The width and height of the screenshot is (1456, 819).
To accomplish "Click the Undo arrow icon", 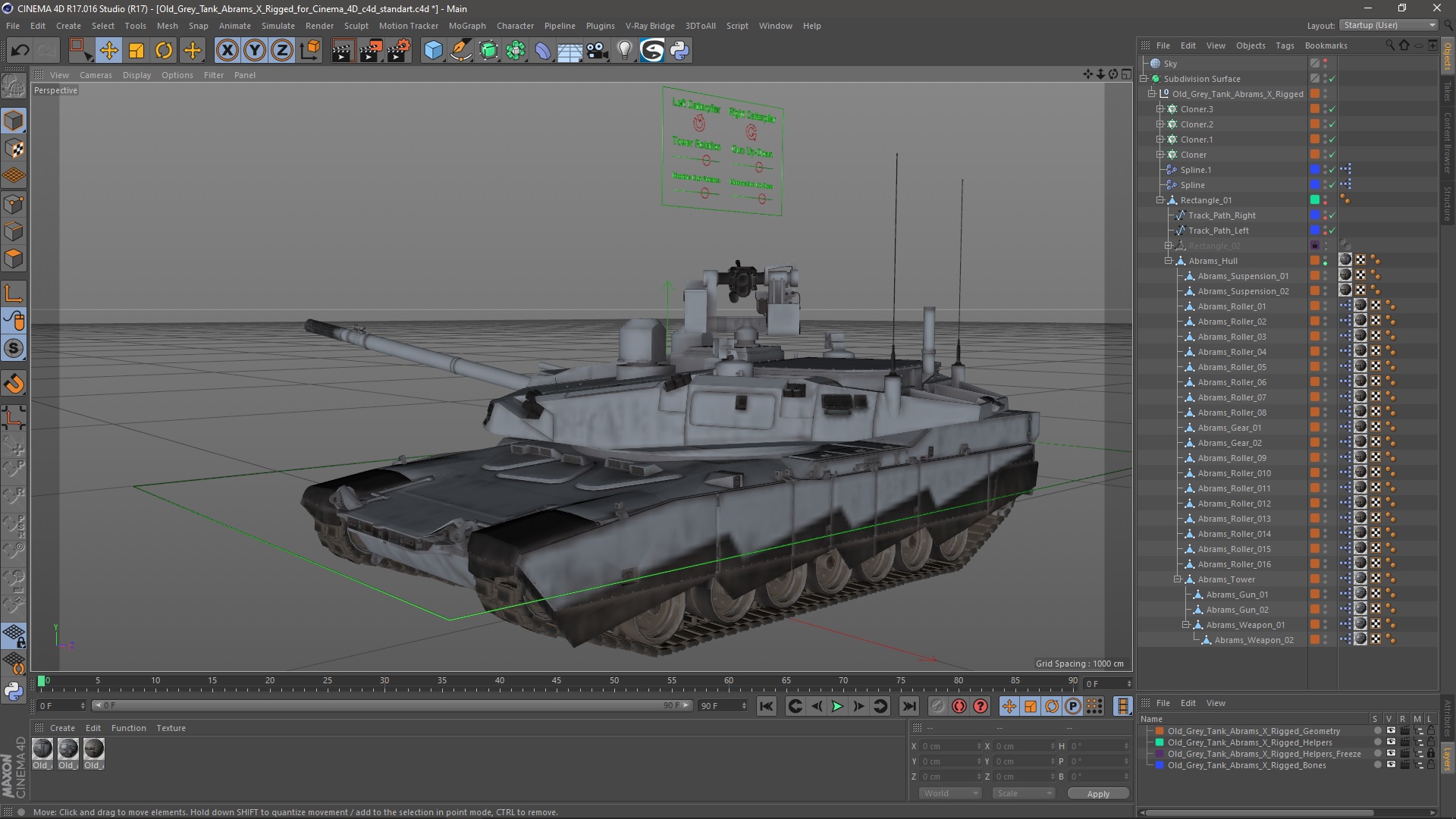I will click(x=20, y=51).
